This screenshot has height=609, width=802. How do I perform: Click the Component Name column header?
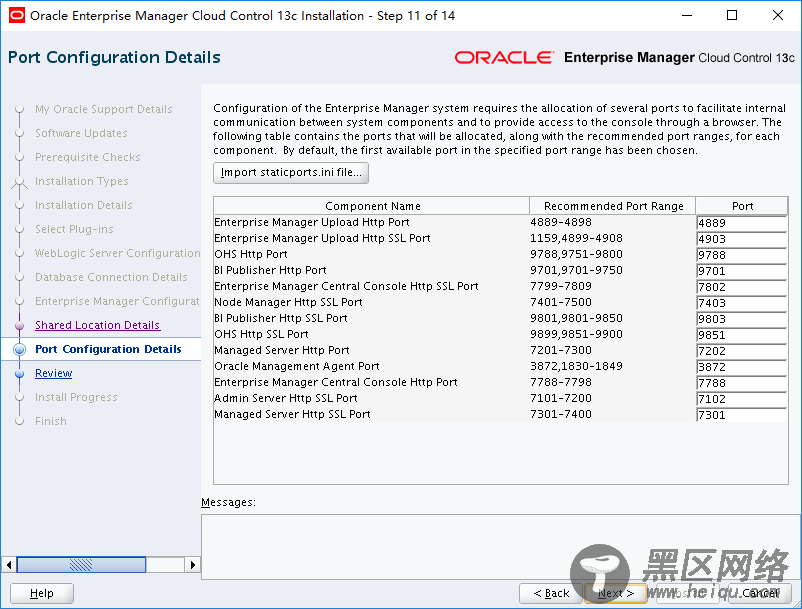[x=372, y=206]
